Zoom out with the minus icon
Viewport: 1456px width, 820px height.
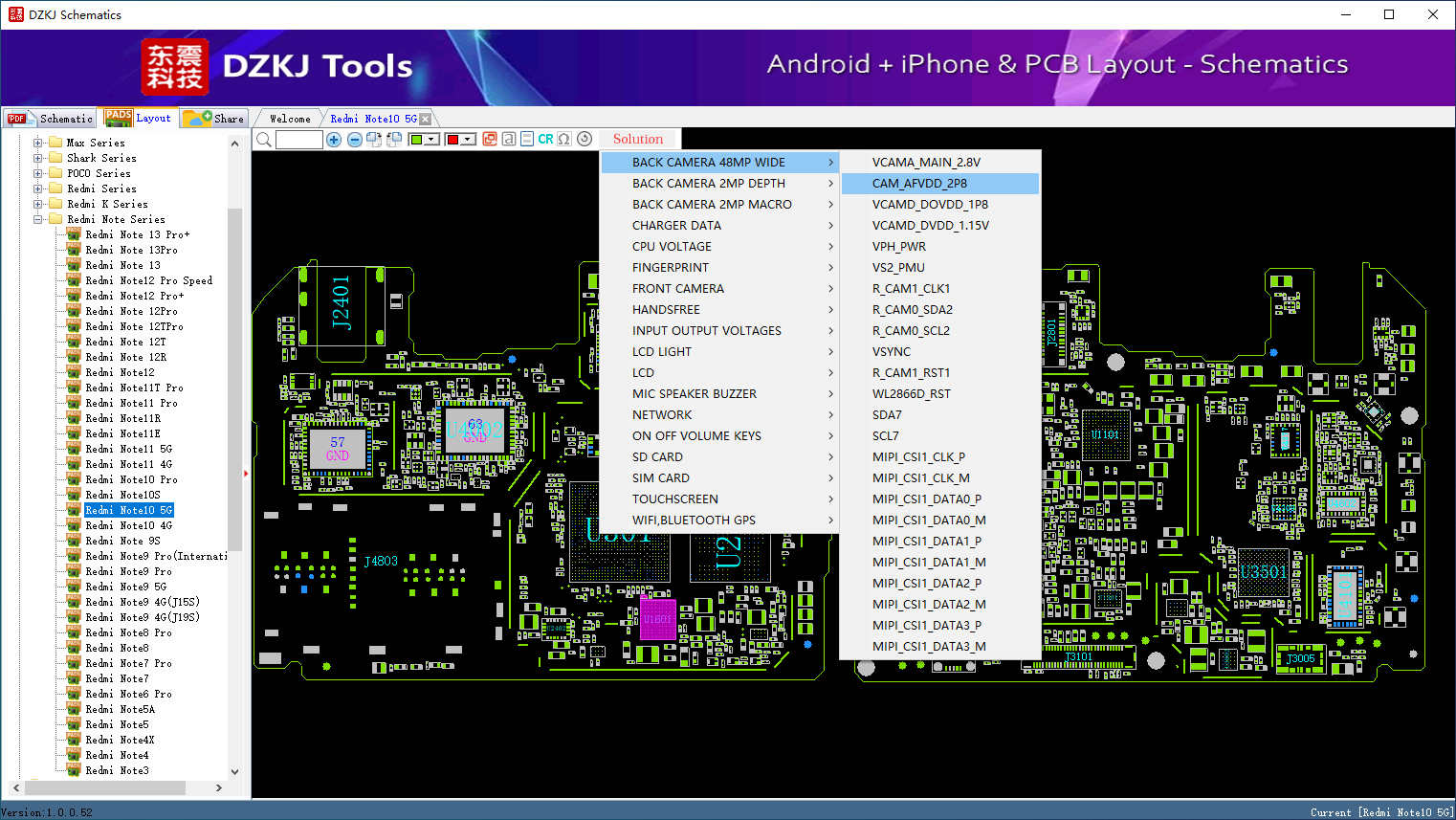[354, 140]
